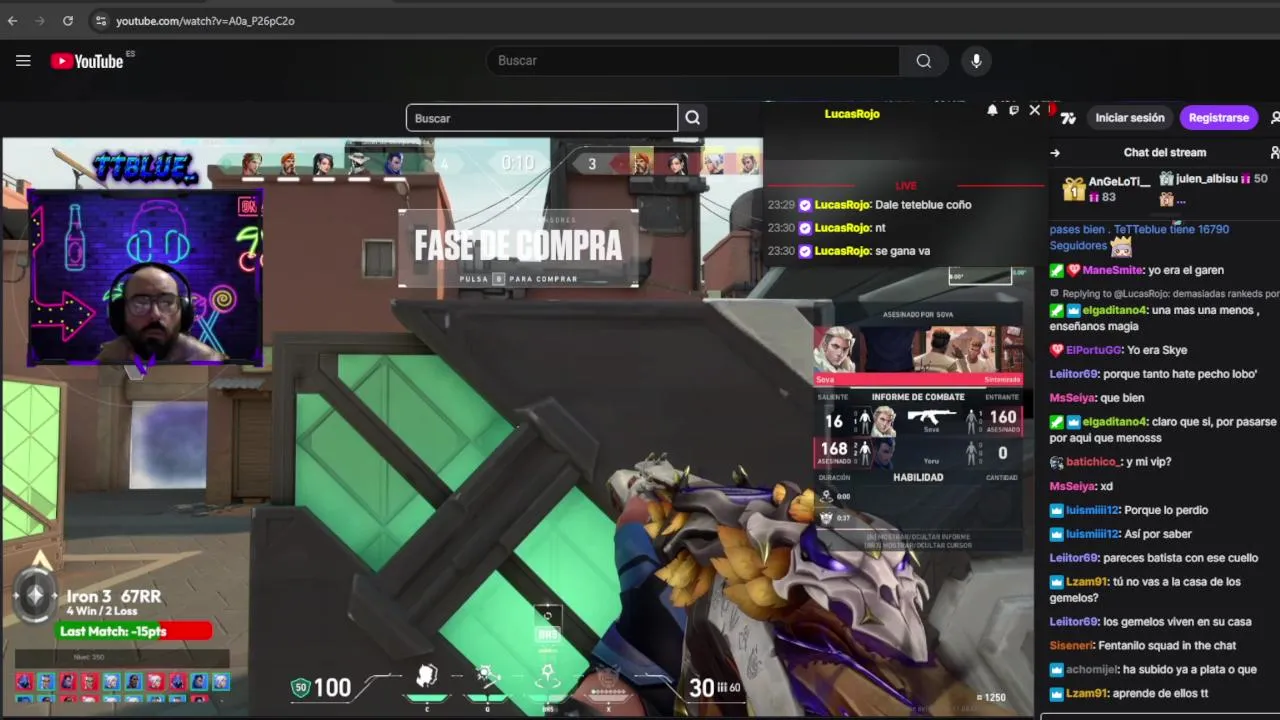Reload the page with the refresh icon
The width and height of the screenshot is (1280, 720).
(x=68, y=20)
